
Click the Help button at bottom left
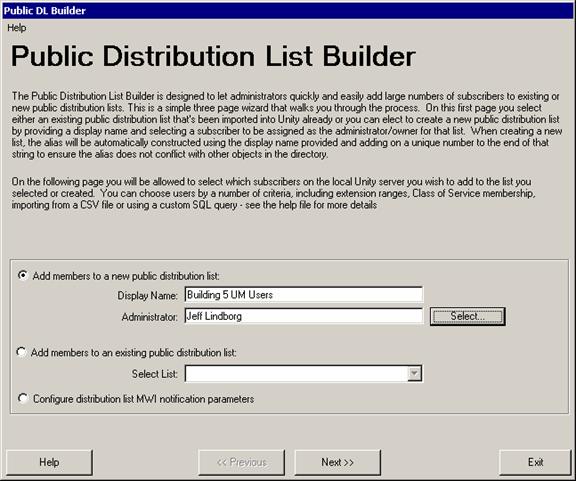49,462
